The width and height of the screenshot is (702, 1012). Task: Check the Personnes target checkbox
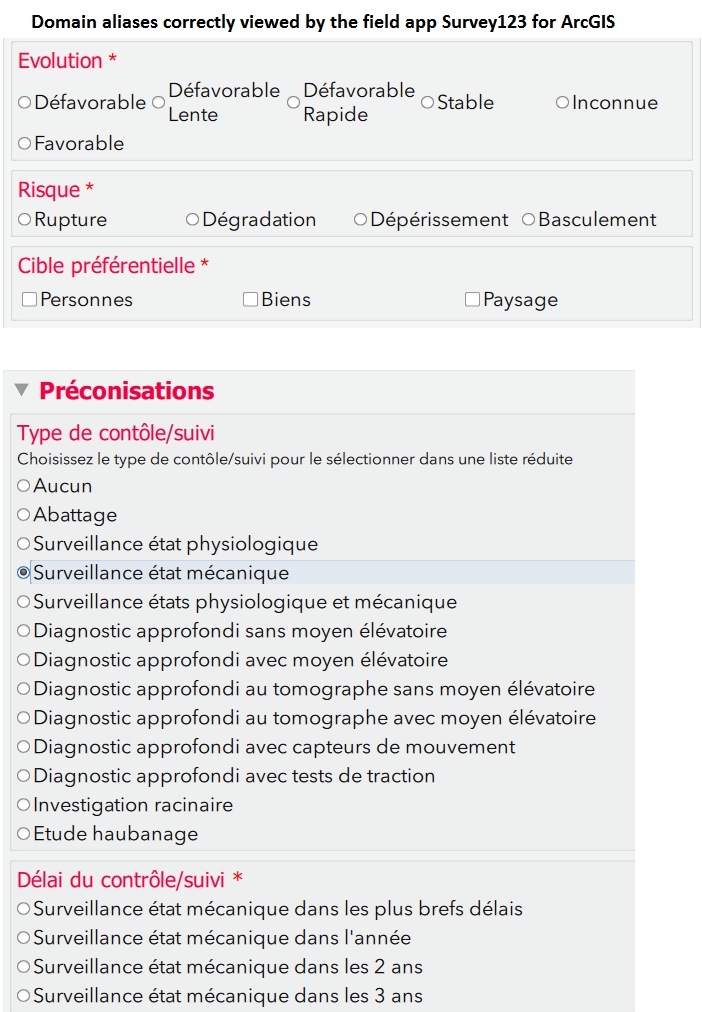pos(28,299)
